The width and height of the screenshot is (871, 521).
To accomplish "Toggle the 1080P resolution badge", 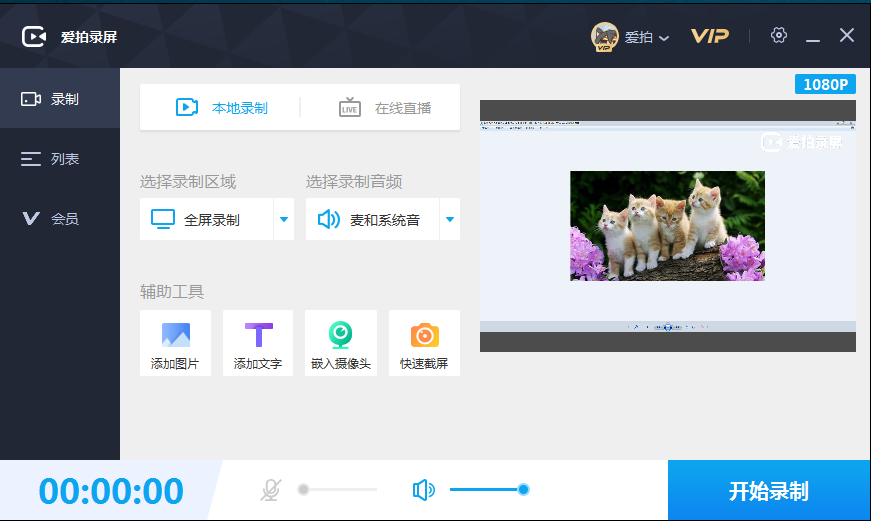I will (x=825, y=84).
